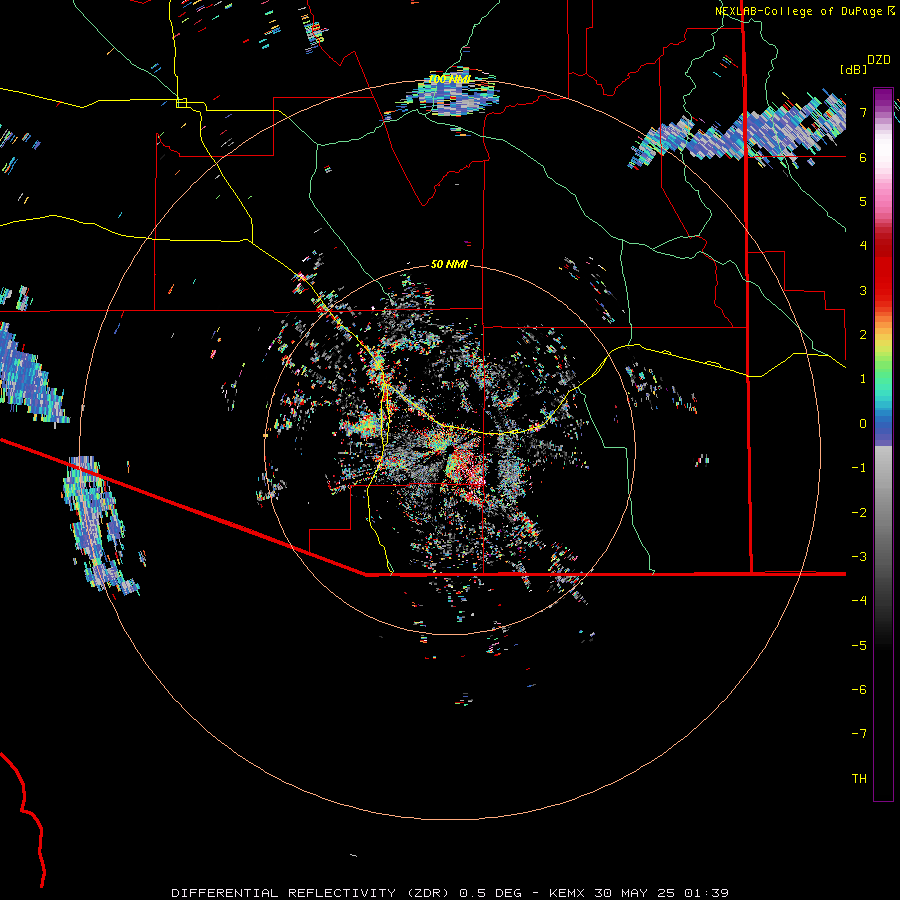
Task: Click the "6" value on color scale
Action: click(863, 157)
